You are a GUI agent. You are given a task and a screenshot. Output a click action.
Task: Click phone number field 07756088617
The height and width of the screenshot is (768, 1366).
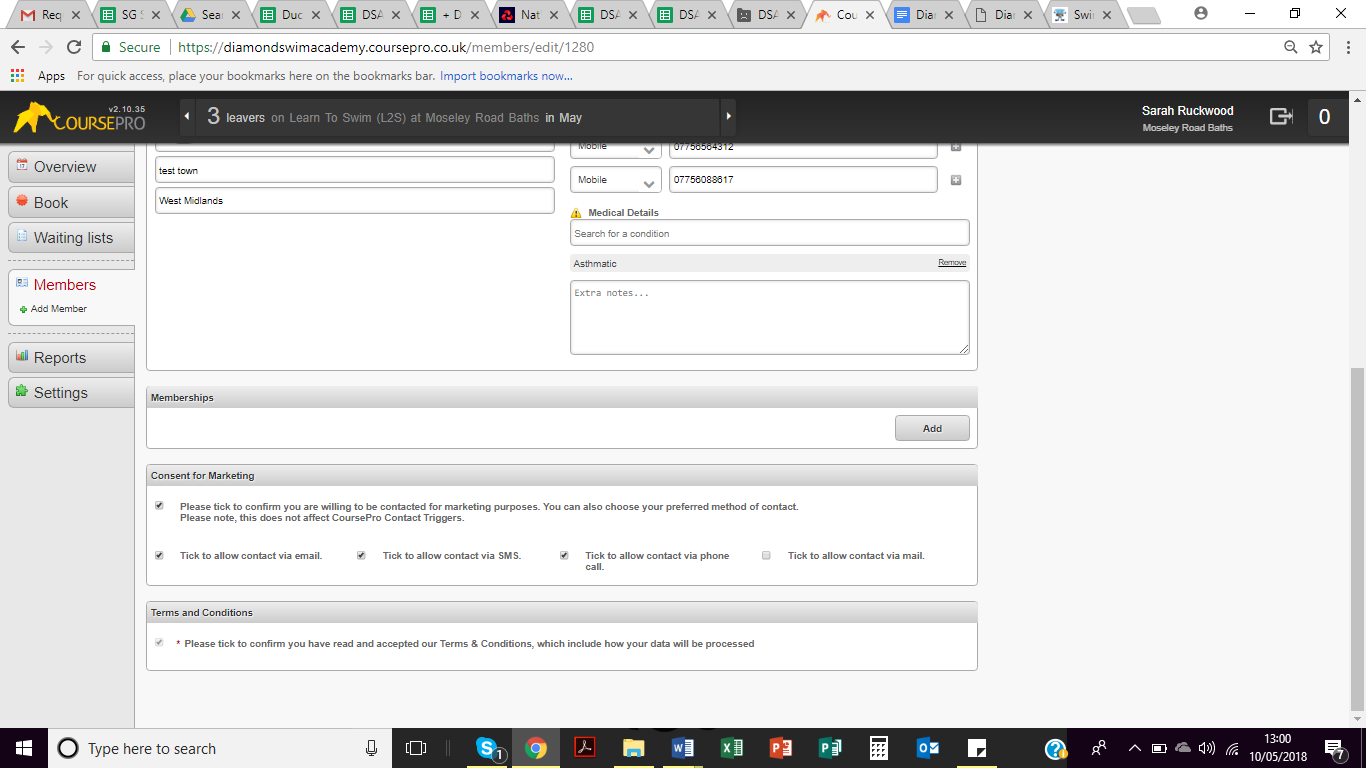tap(803, 180)
